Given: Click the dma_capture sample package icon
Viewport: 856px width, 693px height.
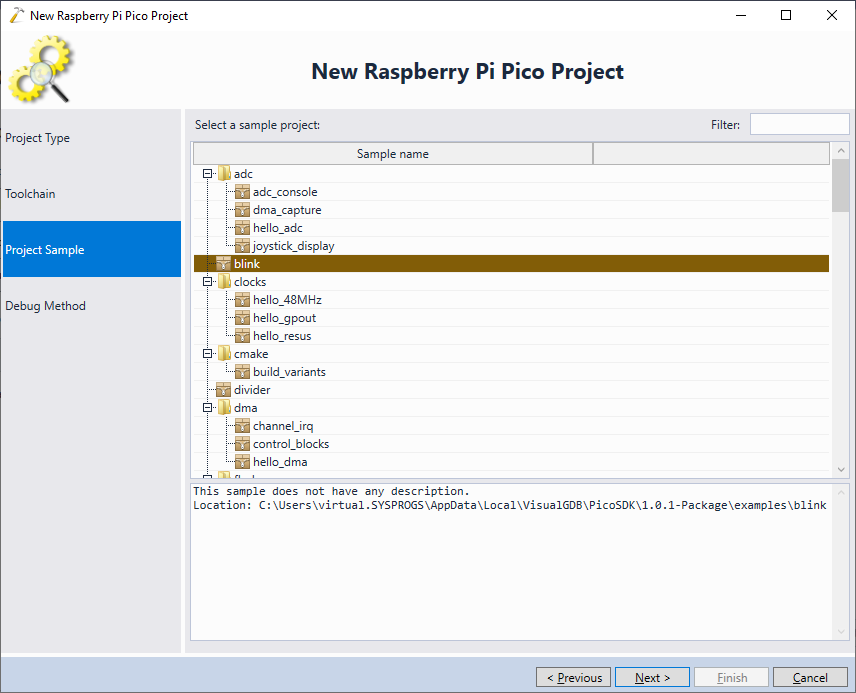Looking at the screenshot, I should pyautogui.click(x=243, y=210).
